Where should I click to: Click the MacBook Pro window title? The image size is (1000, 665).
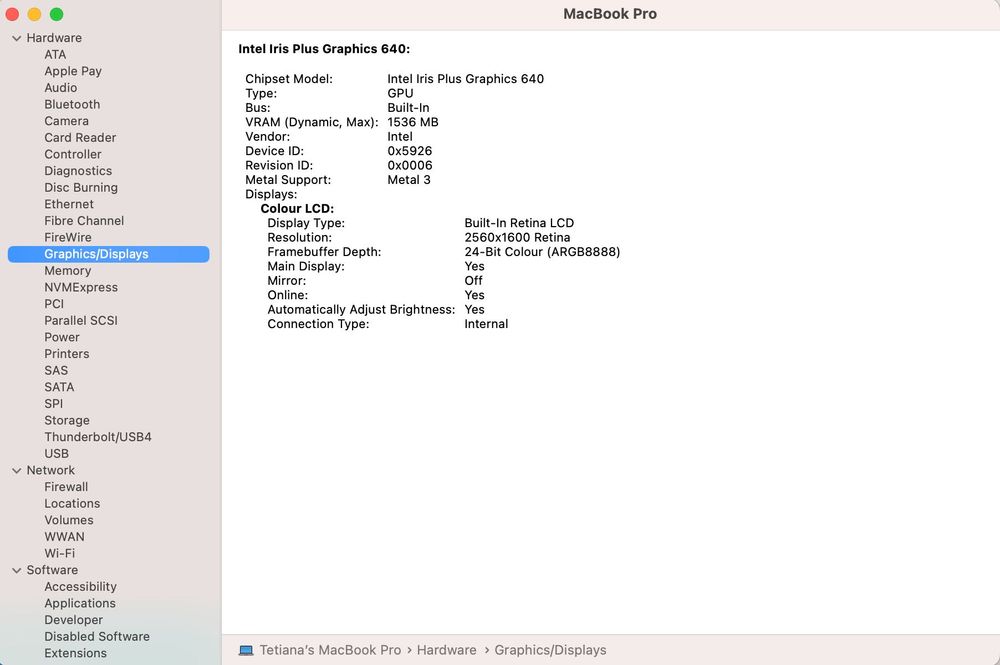point(610,14)
